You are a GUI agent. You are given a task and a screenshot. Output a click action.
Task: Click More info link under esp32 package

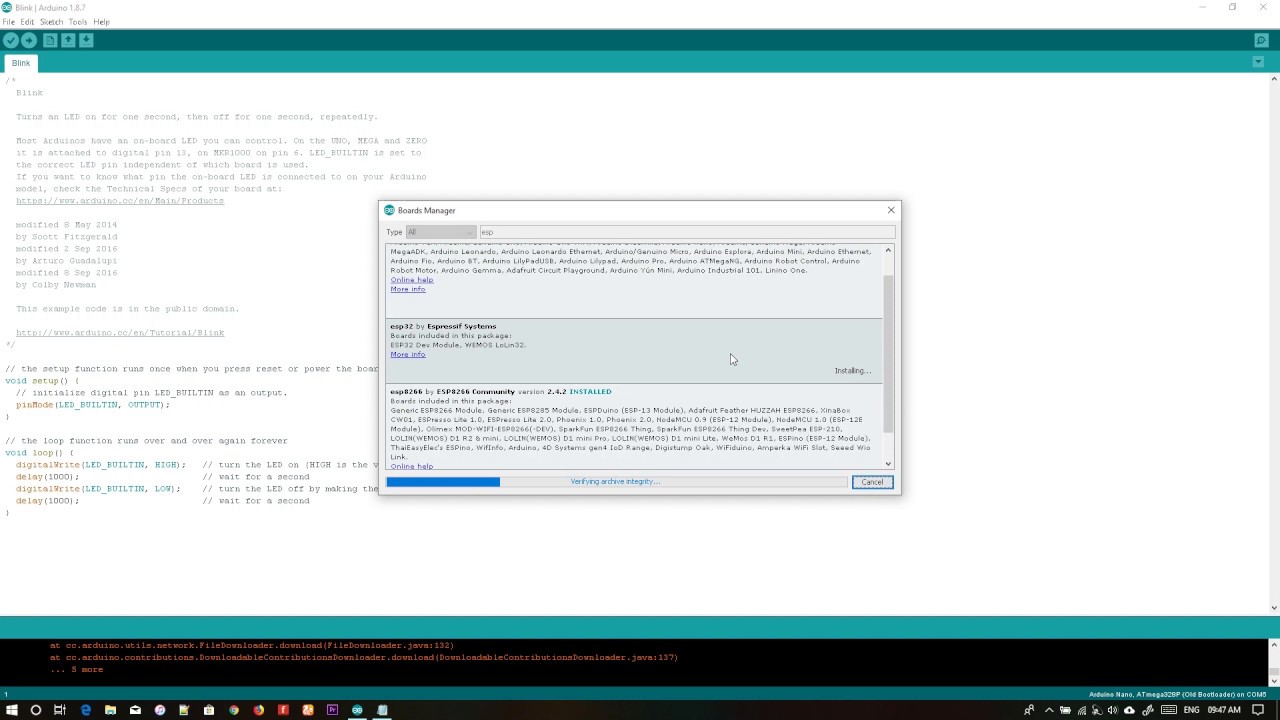pyautogui.click(x=408, y=354)
